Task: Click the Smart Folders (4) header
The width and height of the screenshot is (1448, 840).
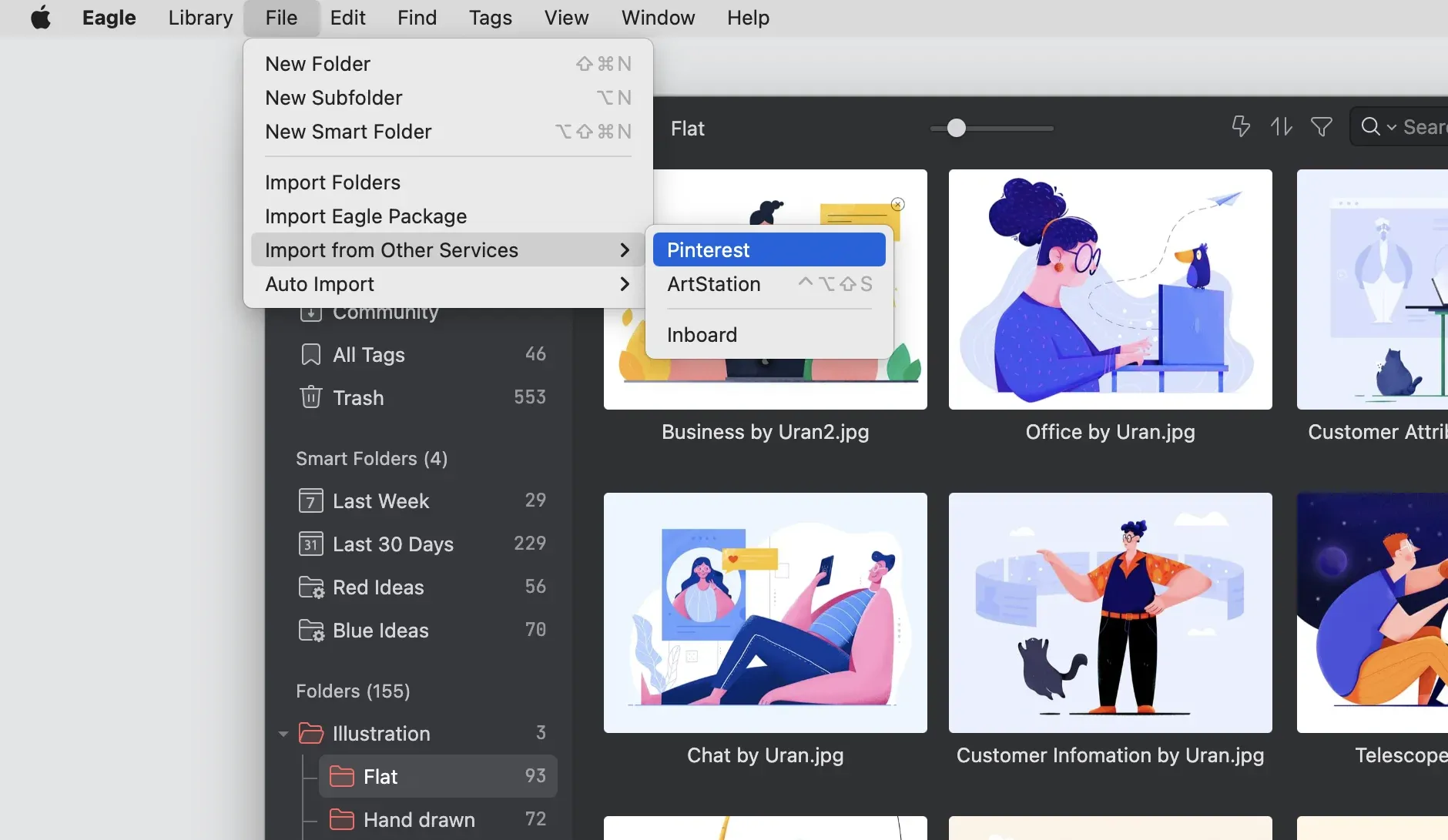Action: (371, 459)
